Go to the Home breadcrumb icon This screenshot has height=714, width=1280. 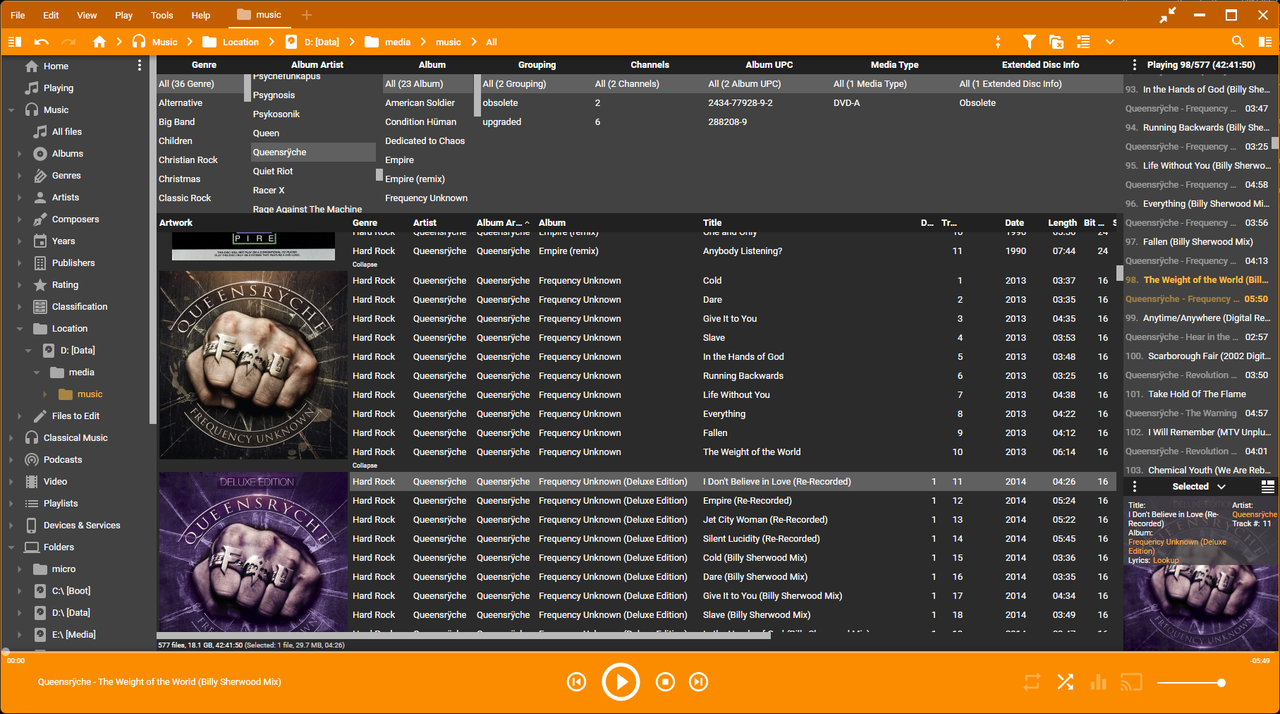point(99,42)
